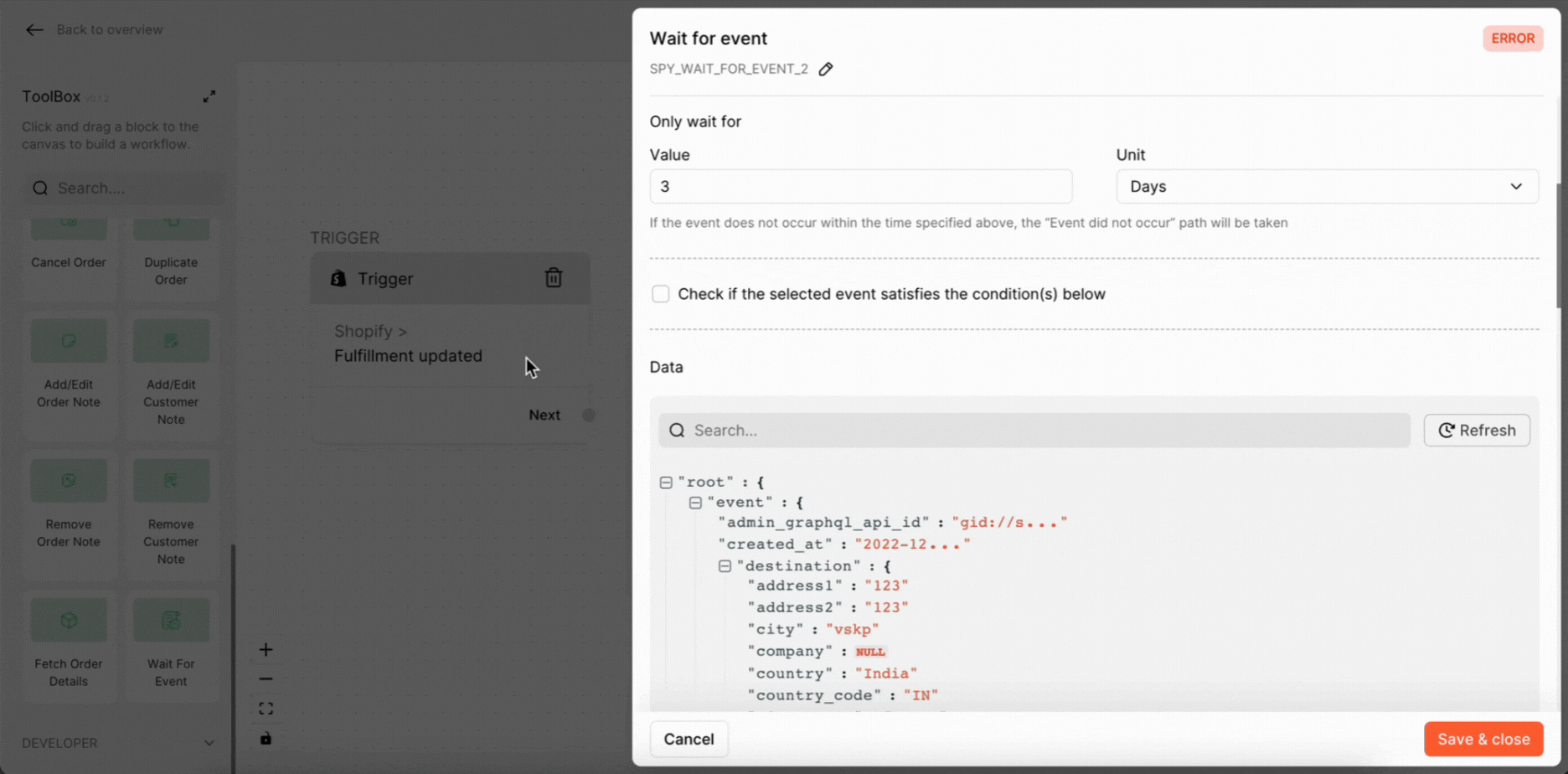Delete the Trigger node with trash icon

(x=554, y=278)
